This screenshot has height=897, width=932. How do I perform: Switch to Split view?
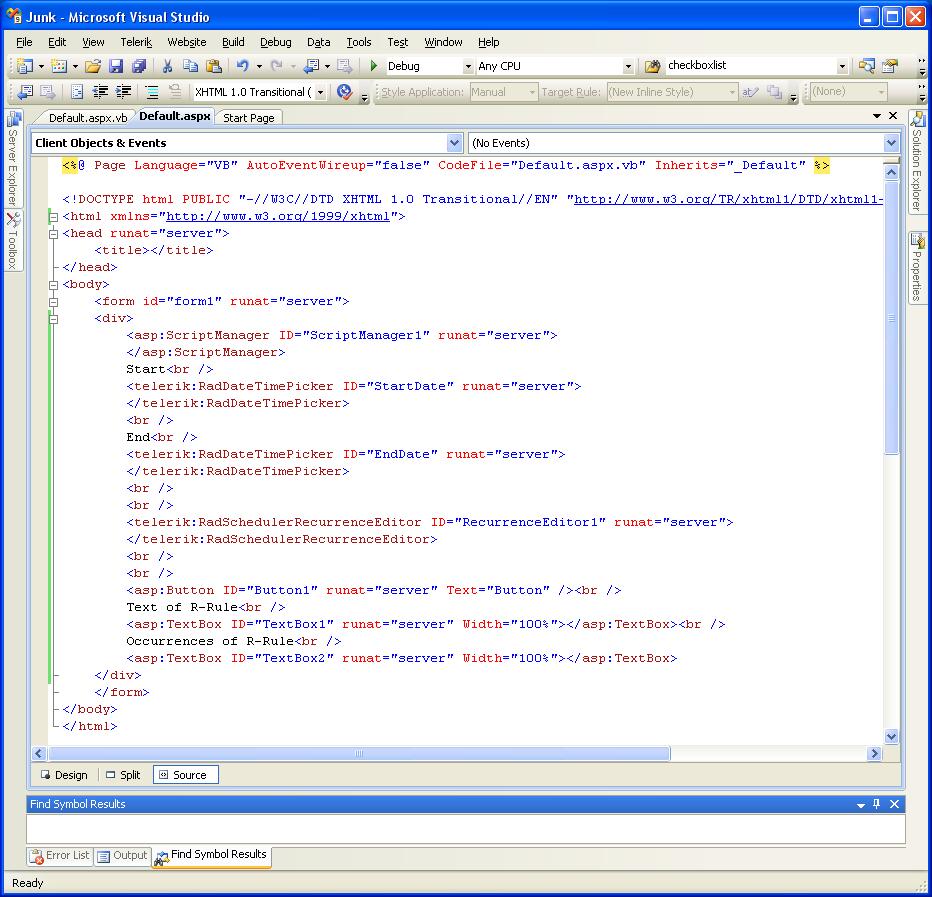[122, 775]
